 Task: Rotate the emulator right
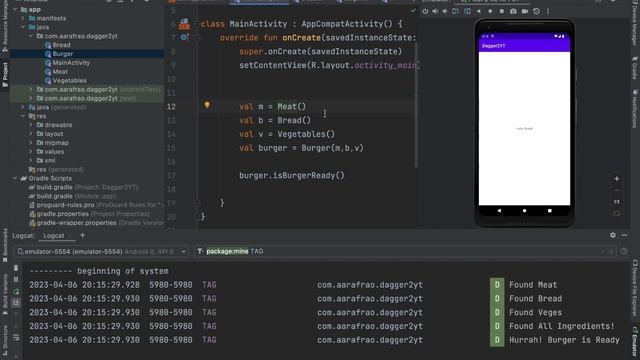point(467,11)
